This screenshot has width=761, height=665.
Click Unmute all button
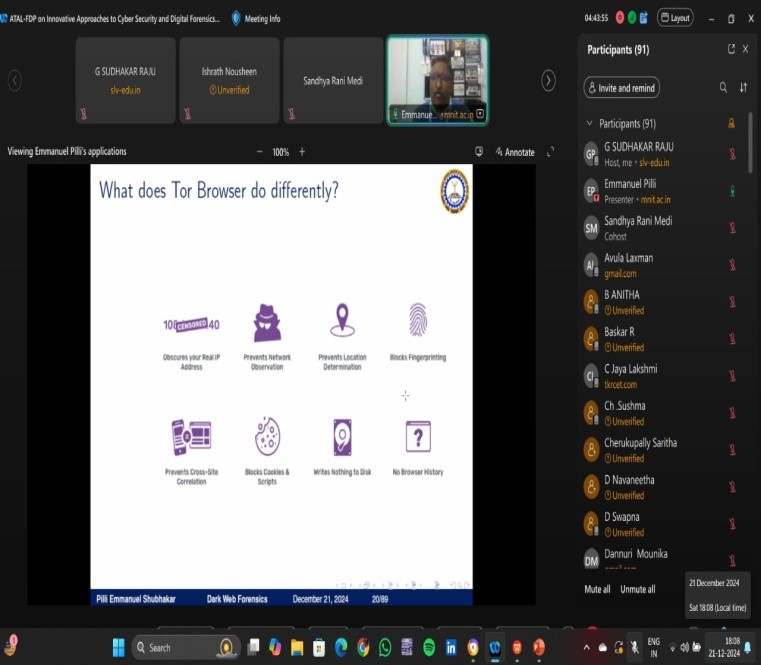pyautogui.click(x=637, y=589)
